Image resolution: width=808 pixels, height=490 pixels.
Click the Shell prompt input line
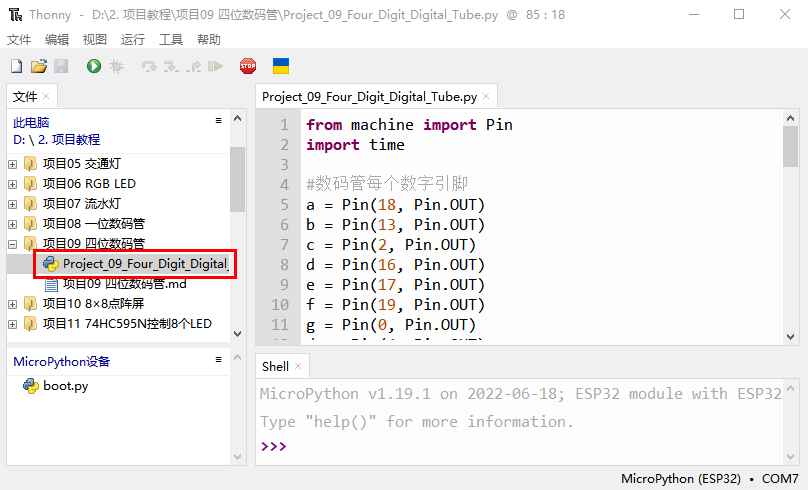click(x=520, y=446)
